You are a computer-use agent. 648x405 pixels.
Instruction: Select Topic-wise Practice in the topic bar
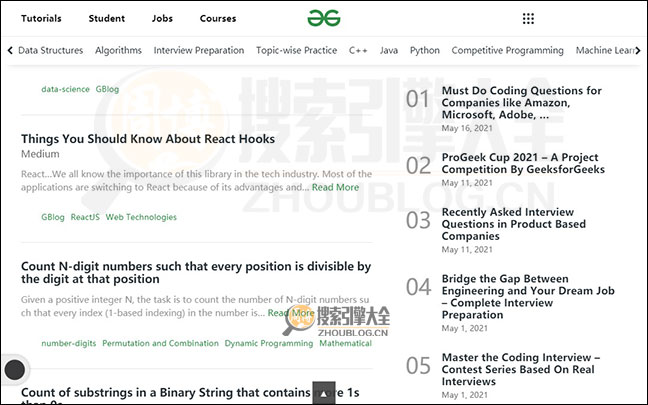point(296,50)
